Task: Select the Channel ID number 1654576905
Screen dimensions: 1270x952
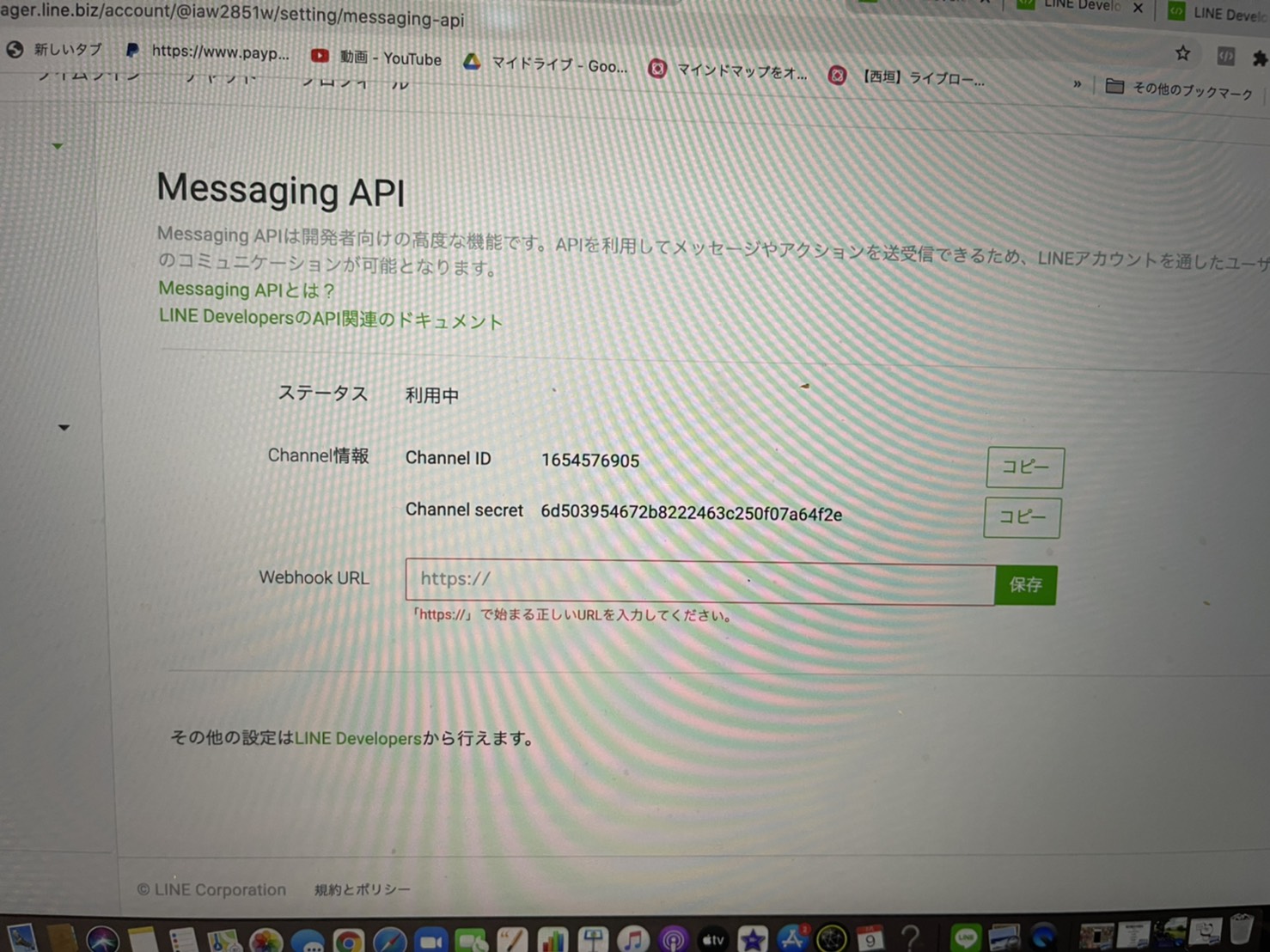Action: 590,461
